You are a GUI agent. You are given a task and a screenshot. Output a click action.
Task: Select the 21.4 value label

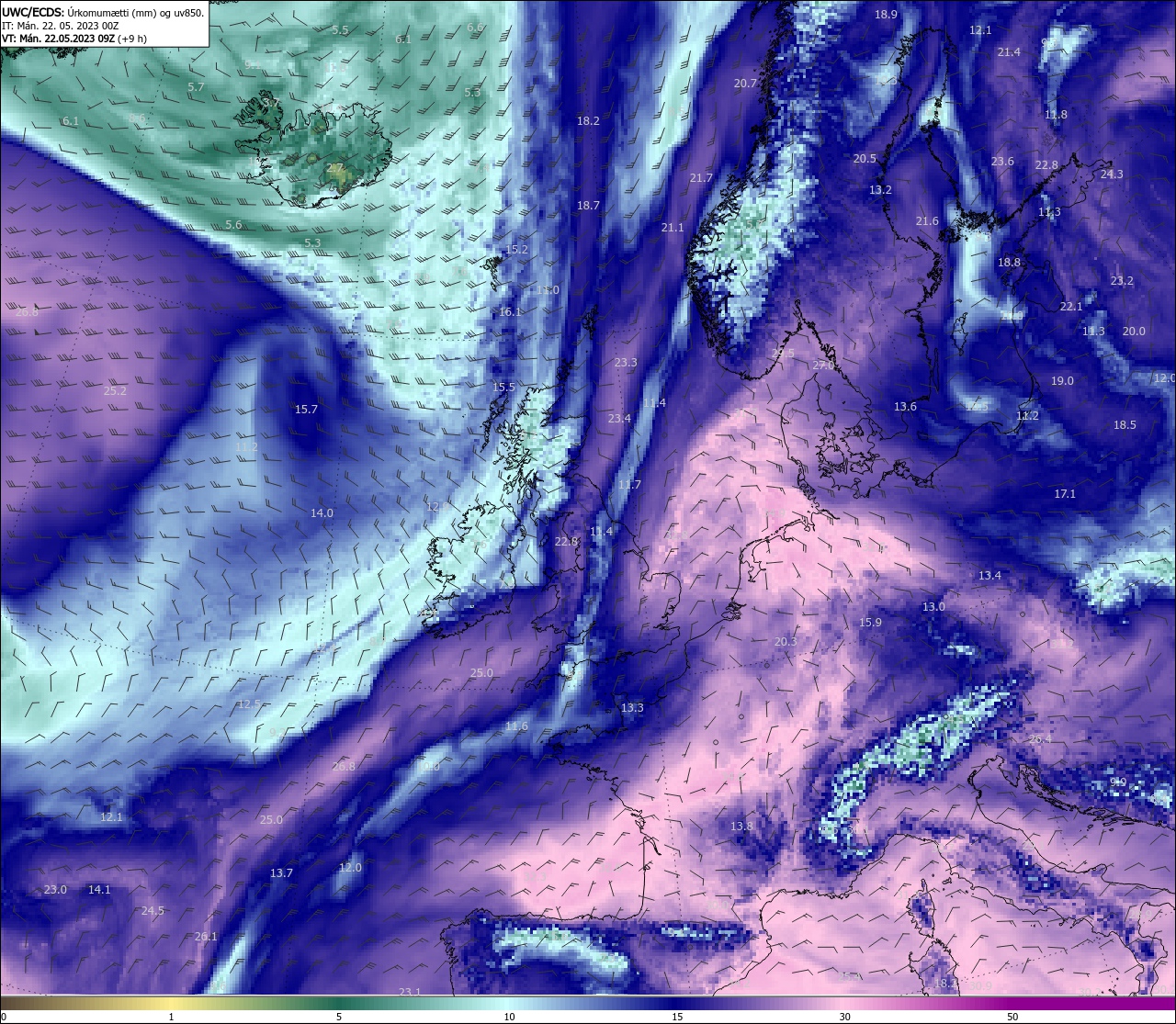point(1009,52)
